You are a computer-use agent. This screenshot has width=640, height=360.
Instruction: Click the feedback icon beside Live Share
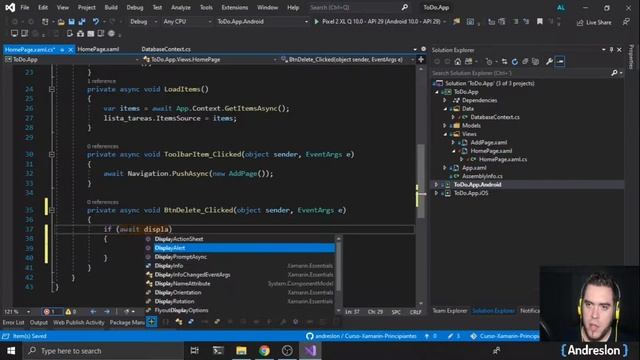pos(626,22)
